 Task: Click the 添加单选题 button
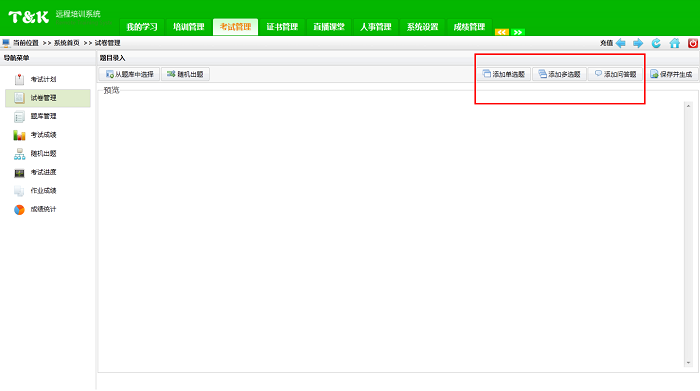(x=504, y=74)
